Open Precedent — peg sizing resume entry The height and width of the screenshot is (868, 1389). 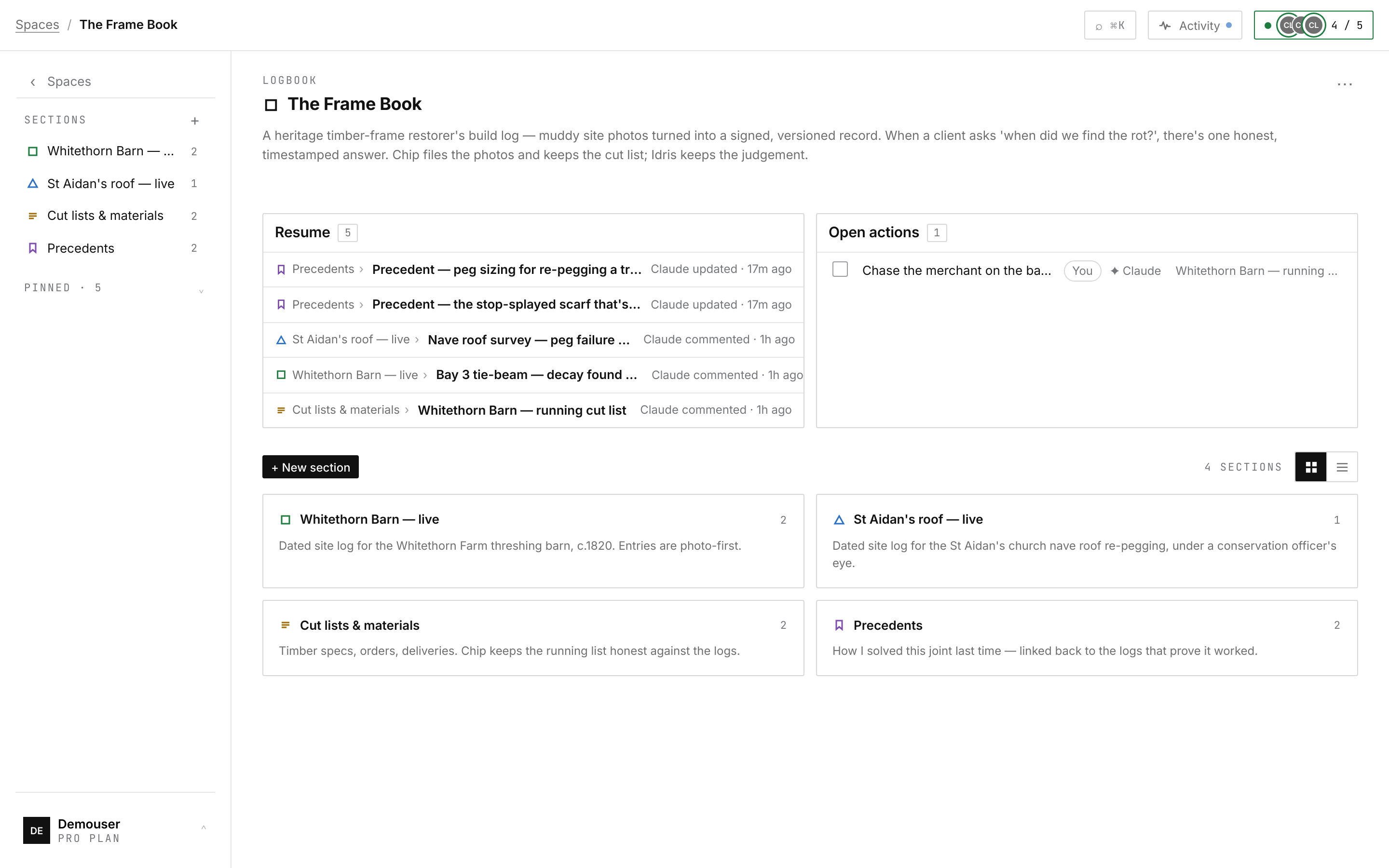click(x=533, y=269)
